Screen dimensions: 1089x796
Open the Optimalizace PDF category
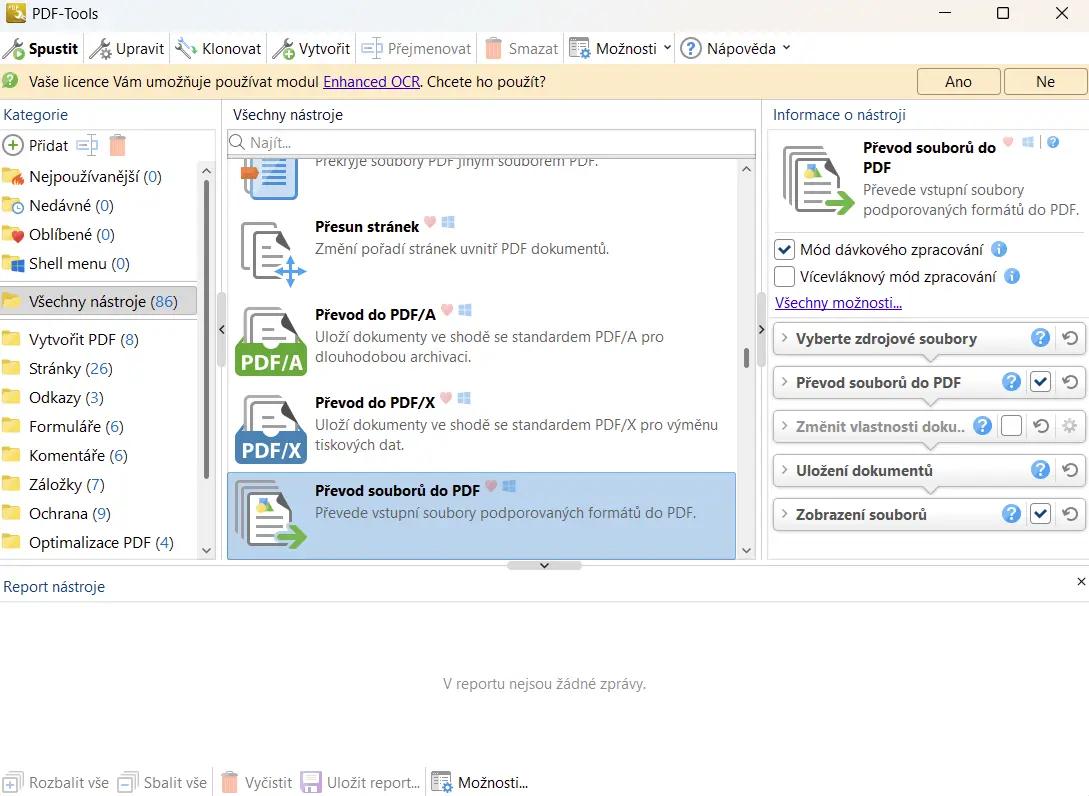coord(101,542)
